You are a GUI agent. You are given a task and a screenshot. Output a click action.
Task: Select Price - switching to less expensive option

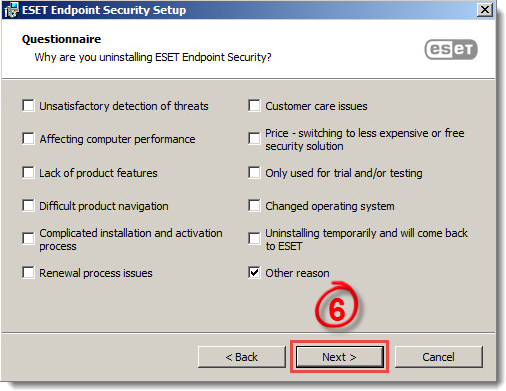point(254,139)
